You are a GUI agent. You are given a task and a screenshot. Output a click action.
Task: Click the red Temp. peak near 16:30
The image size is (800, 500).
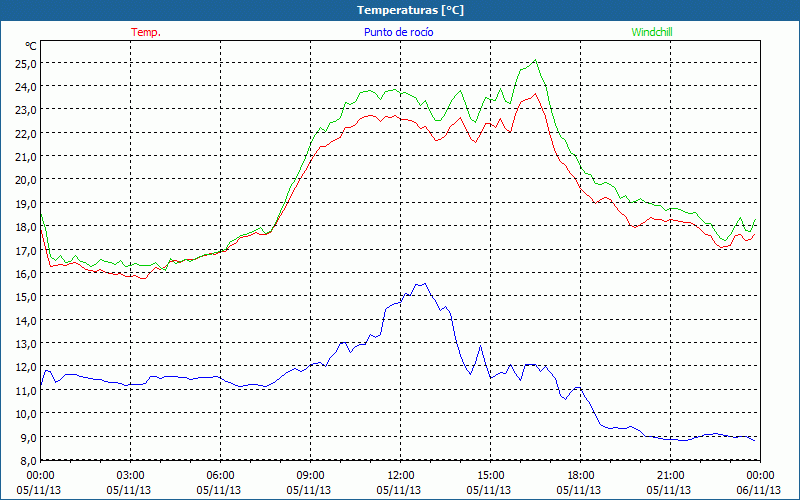click(535, 94)
